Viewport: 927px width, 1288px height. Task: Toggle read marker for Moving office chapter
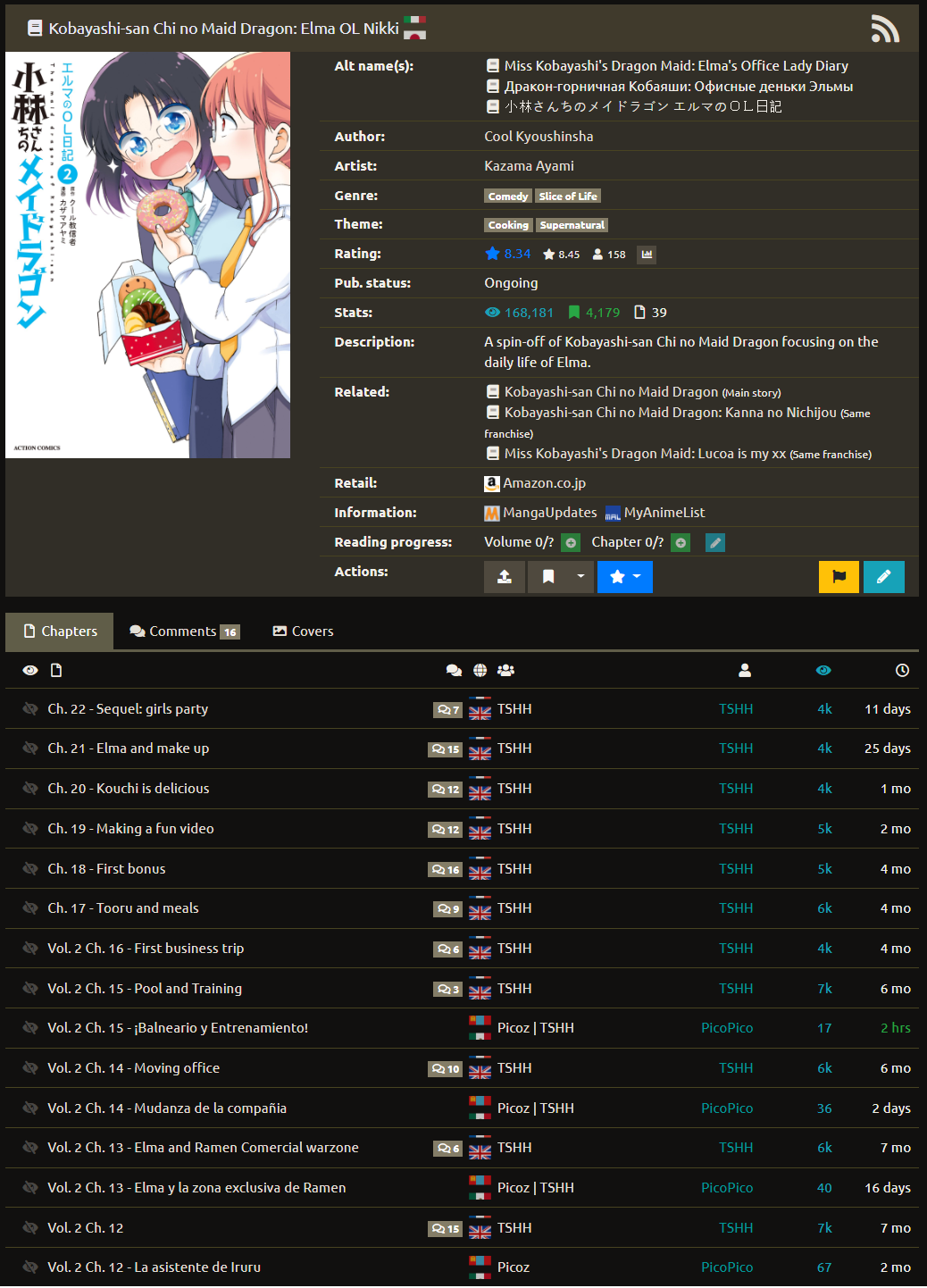point(30,1068)
